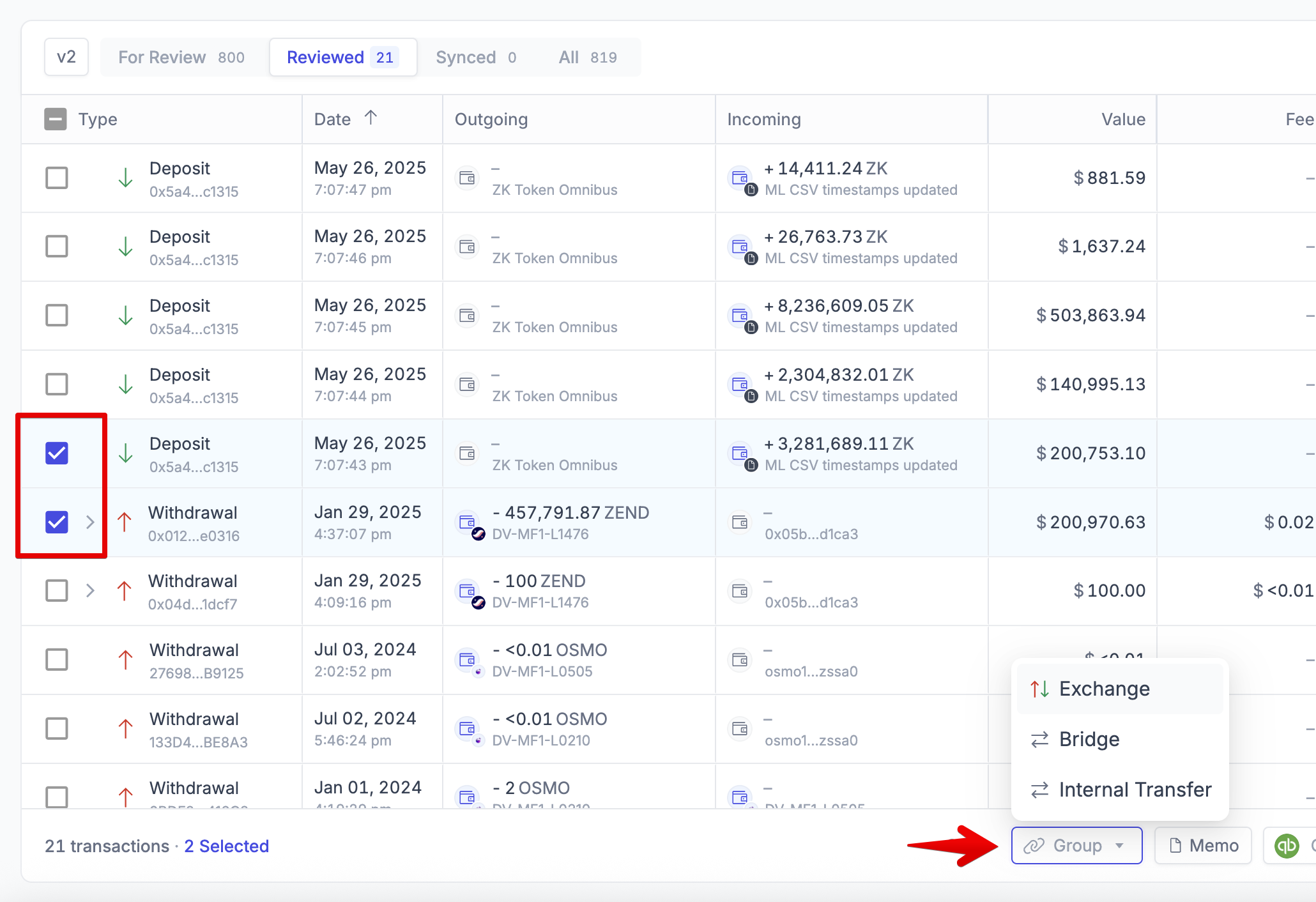
Task: Switch to the For Review tab
Action: click(x=181, y=57)
